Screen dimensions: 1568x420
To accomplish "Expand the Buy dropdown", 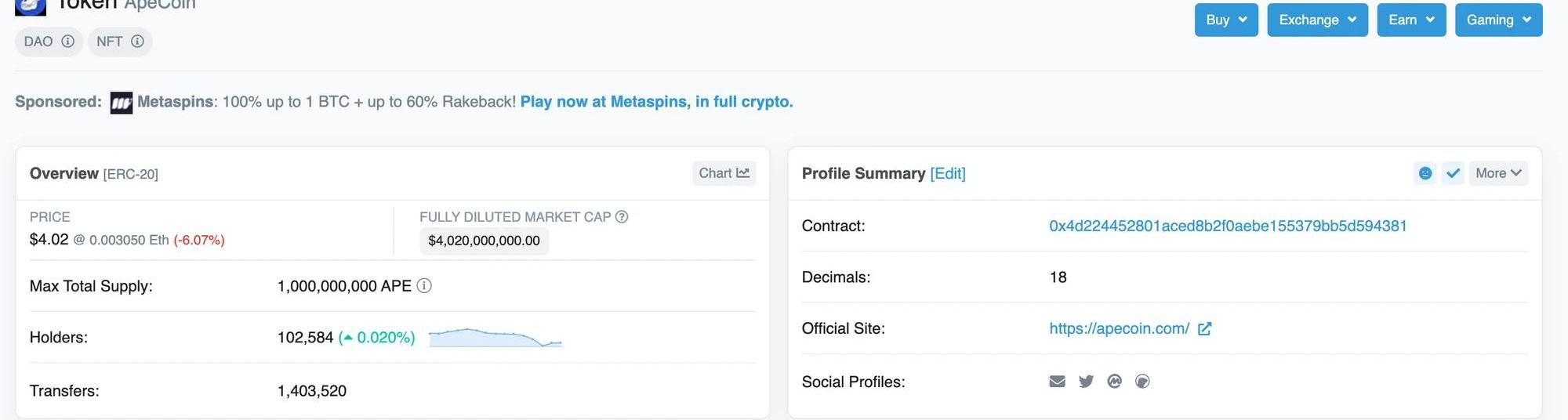I will click(x=1226, y=20).
